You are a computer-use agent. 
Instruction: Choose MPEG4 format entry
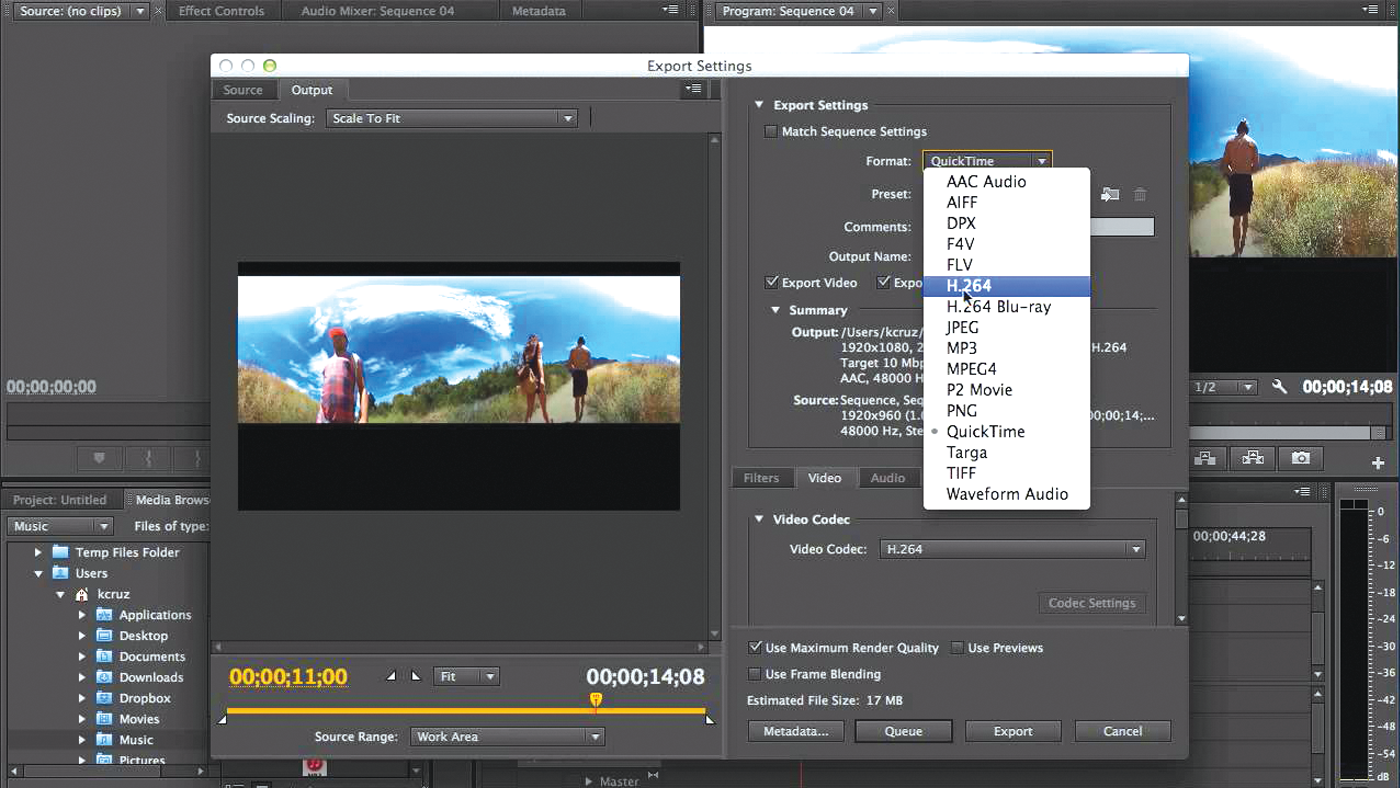1006,369
